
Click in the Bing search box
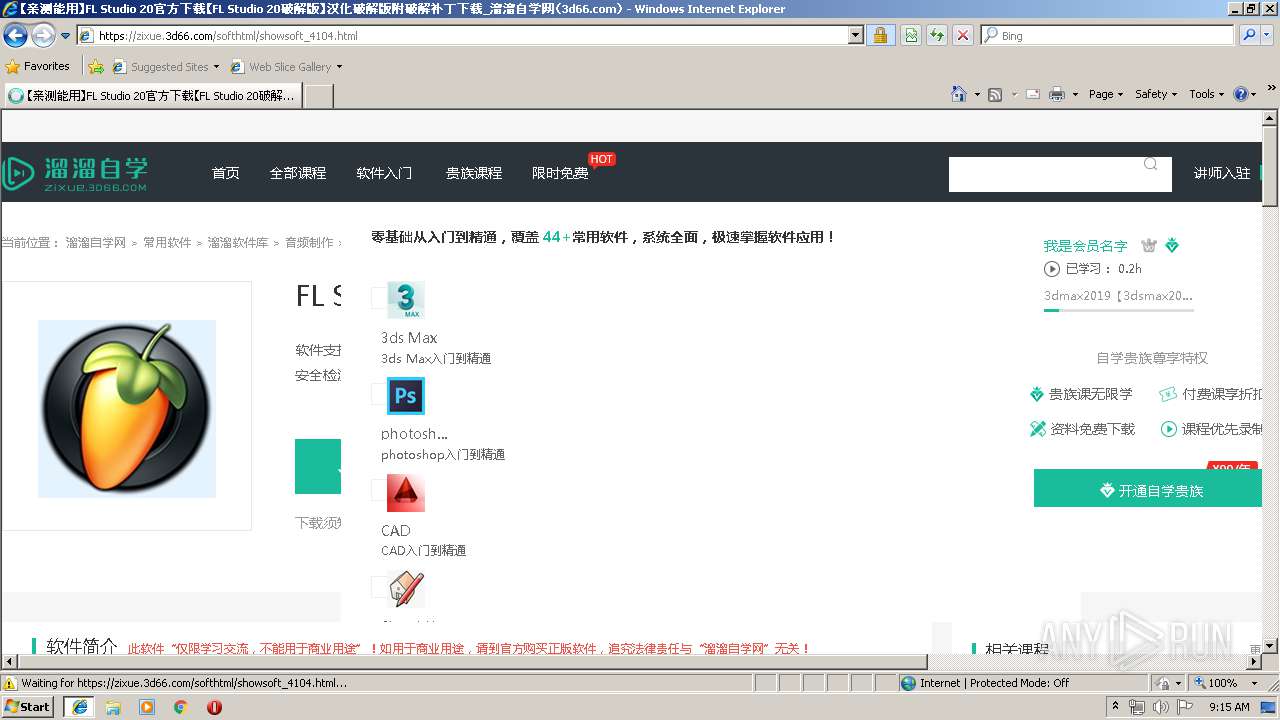[1107, 35]
